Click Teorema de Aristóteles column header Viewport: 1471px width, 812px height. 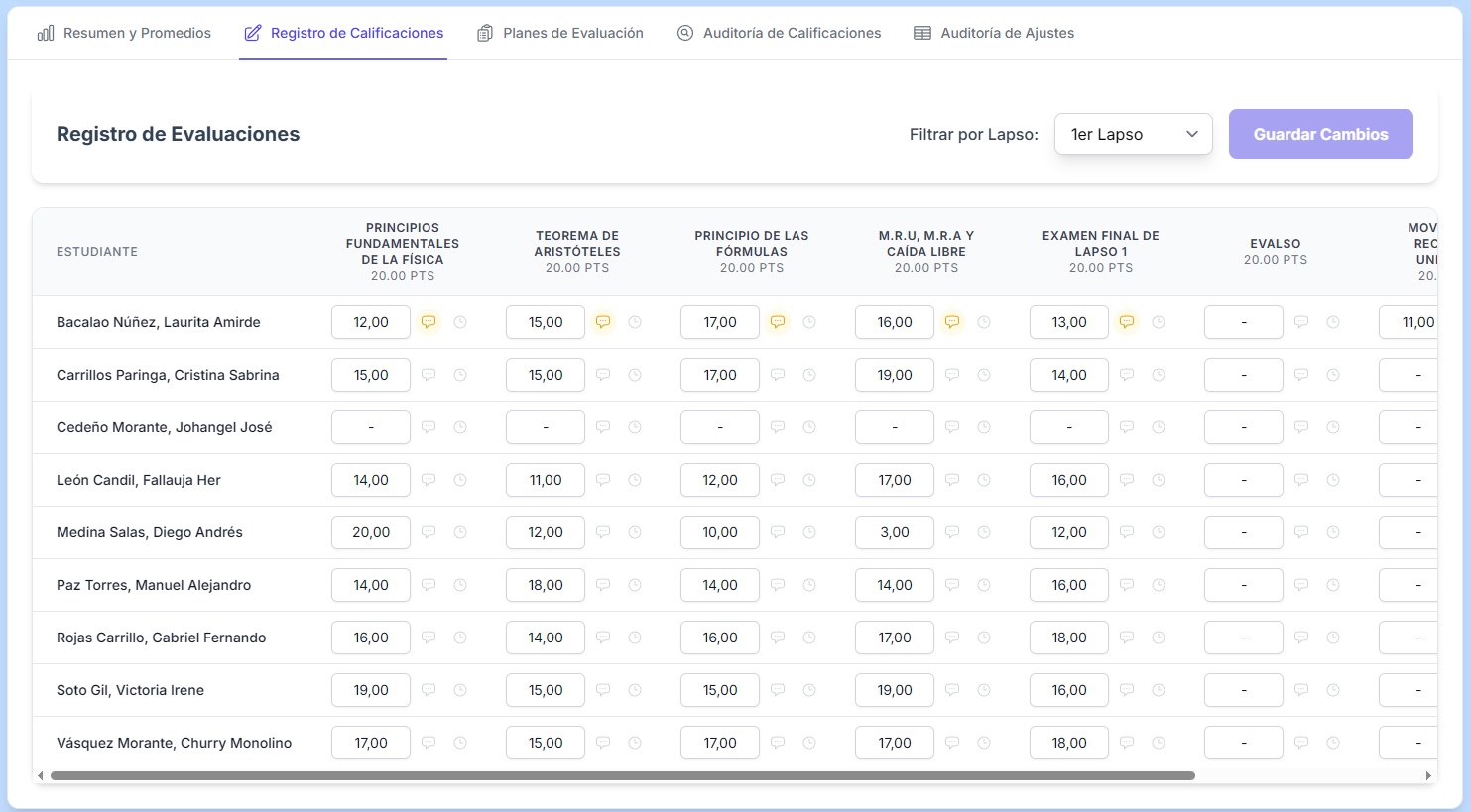point(577,251)
